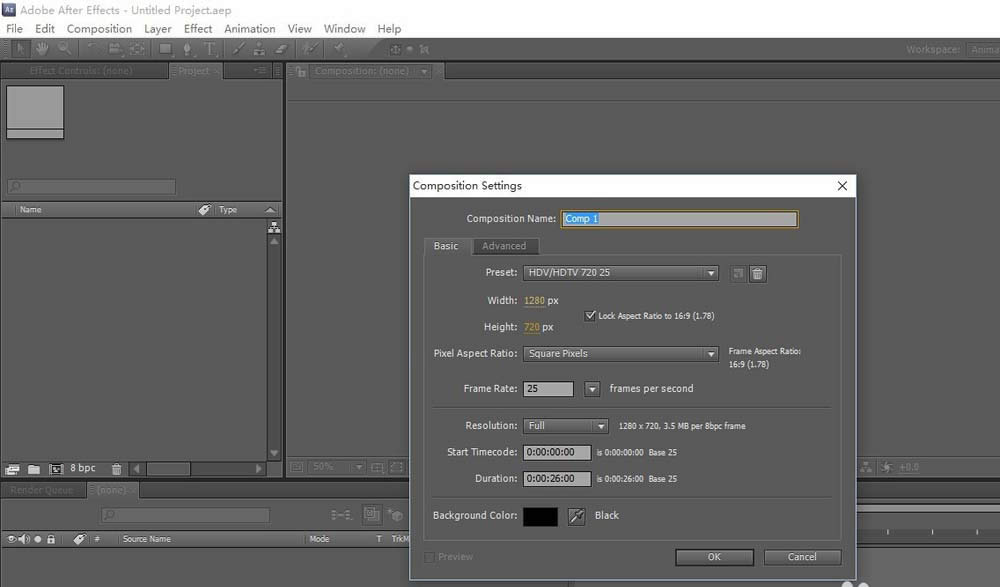Pick background color with the eyedropper
Image resolution: width=1000 pixels, height=587 pixels.
click(576, 516)
